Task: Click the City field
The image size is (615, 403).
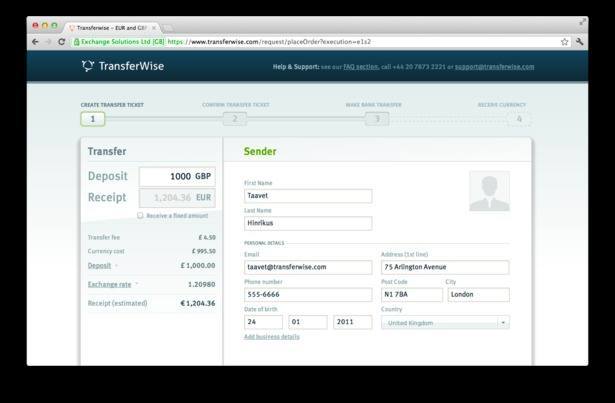Action: pyautogui.click(x=479, y=295)
